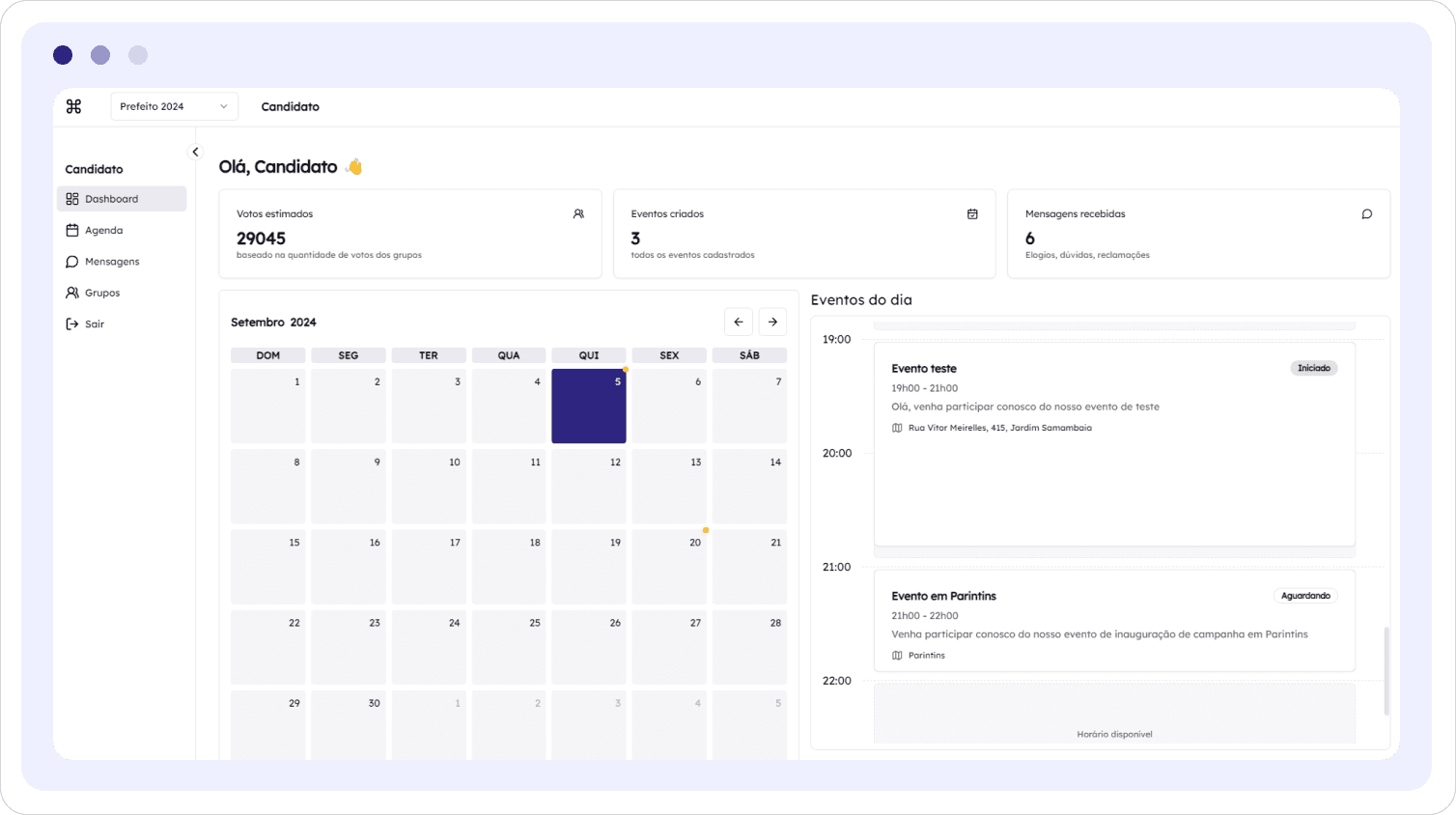Image resolution: width=1456 pixels, height=815 pixels.
Task: Collapse the sidebar with the chevron
Action: 195,152
